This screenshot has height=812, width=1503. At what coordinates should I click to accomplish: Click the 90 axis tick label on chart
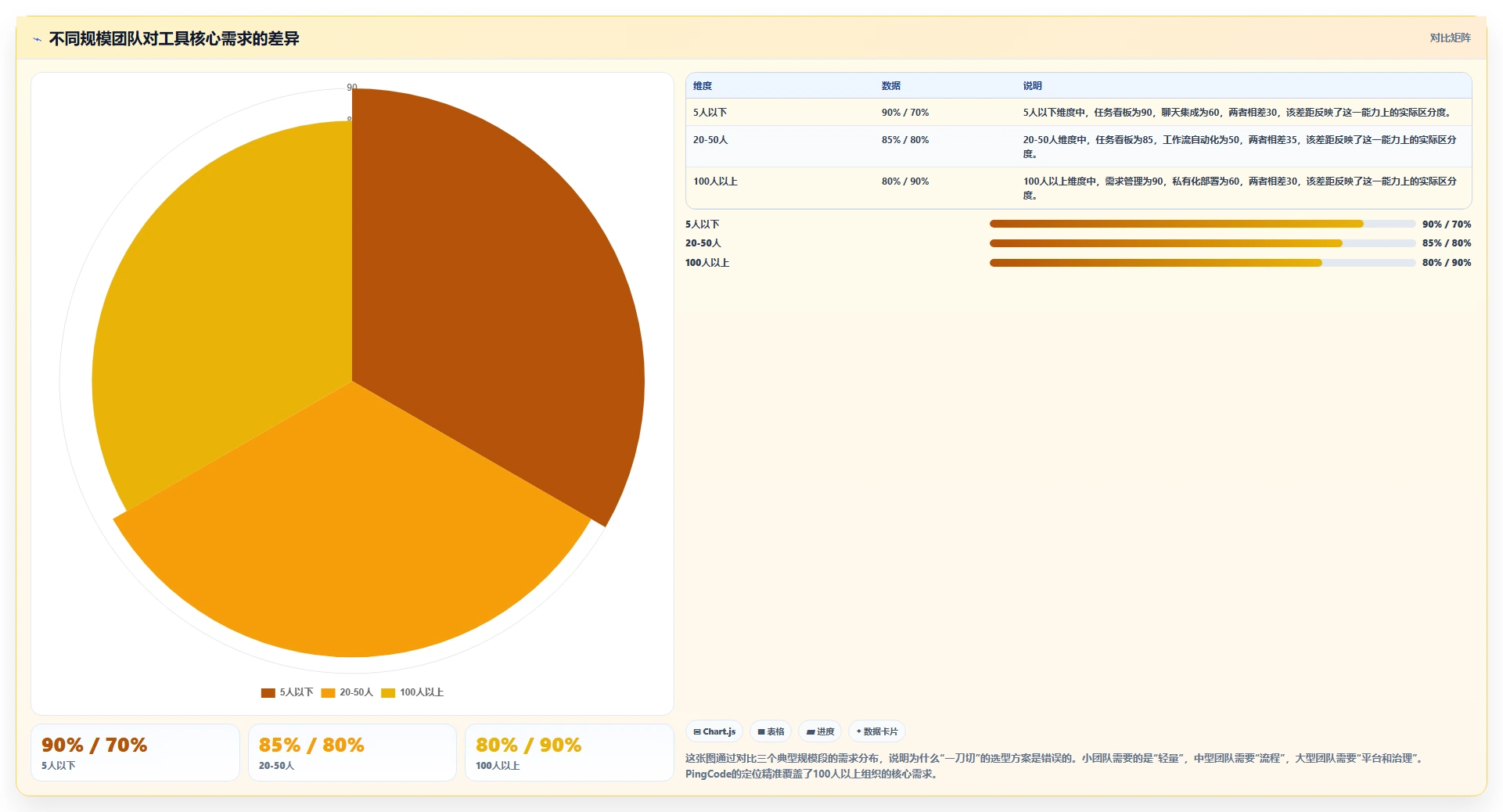352,87
